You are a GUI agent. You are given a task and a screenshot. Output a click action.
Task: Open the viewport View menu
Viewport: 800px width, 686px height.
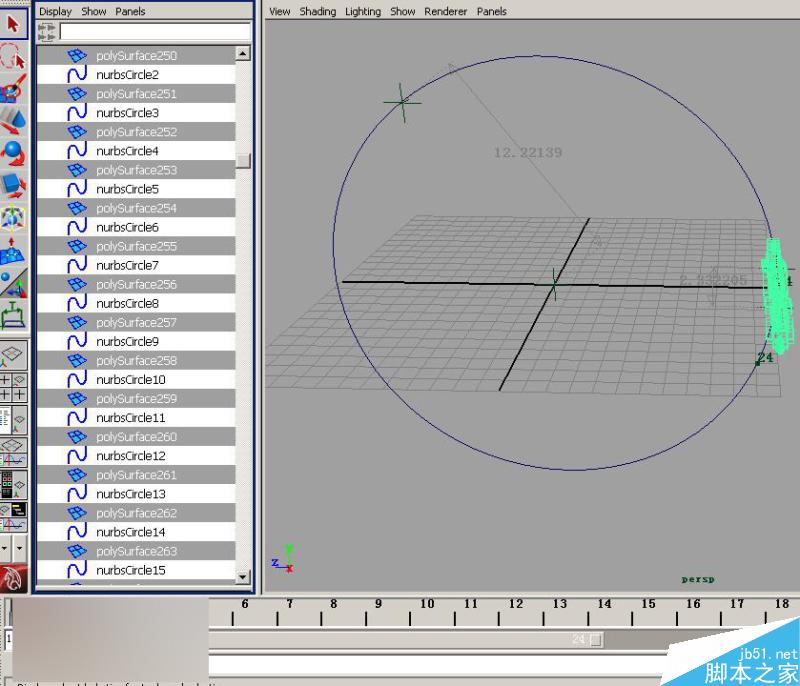point(280,11)
